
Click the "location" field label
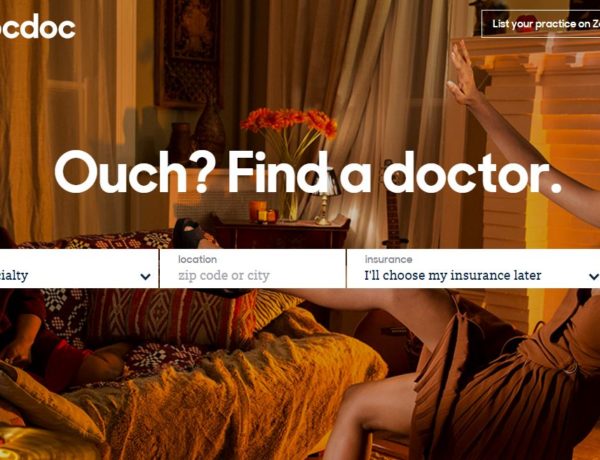coord(197,259)
